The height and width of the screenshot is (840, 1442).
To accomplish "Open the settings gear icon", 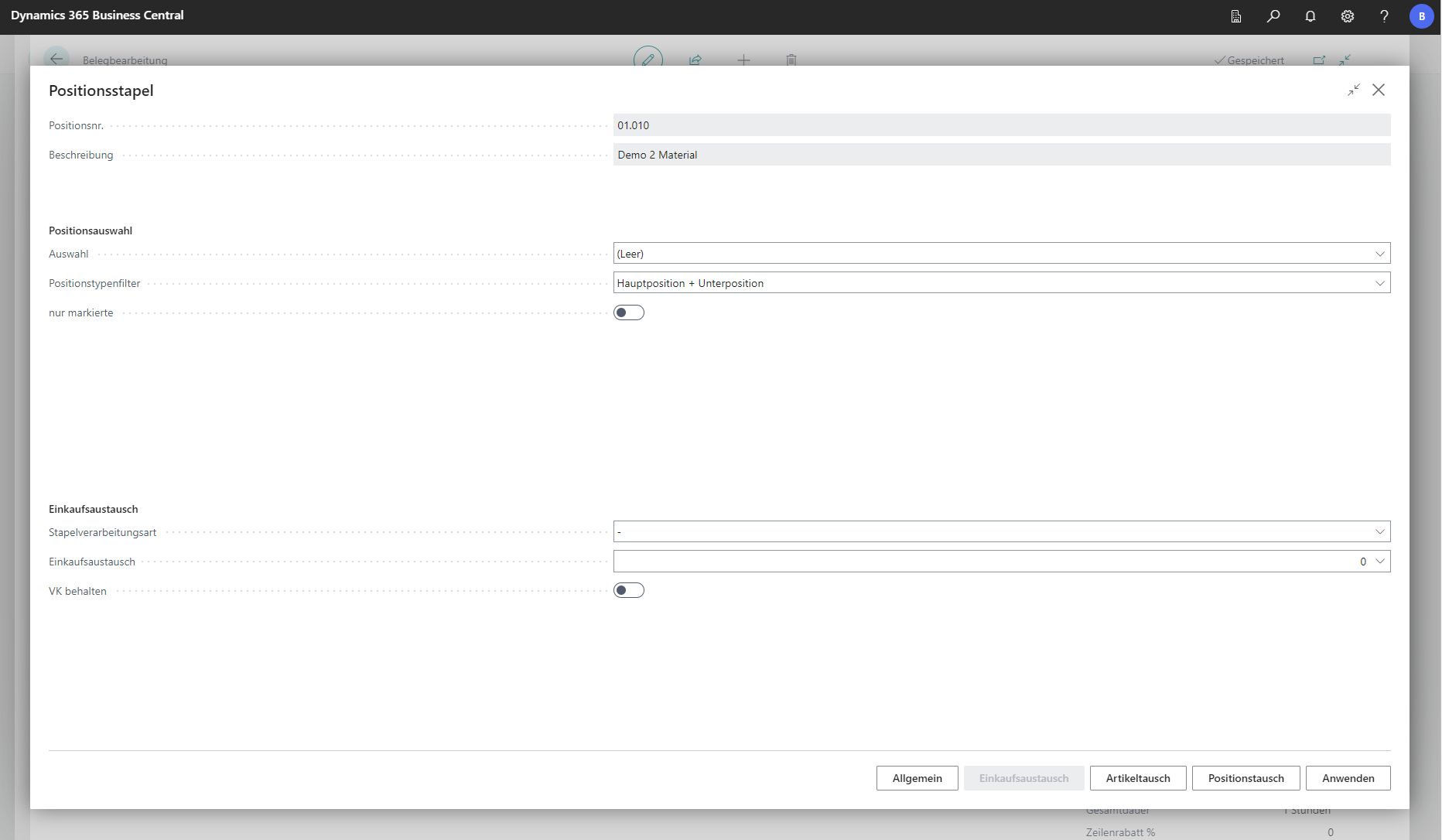I will (x=1347, y=16).
